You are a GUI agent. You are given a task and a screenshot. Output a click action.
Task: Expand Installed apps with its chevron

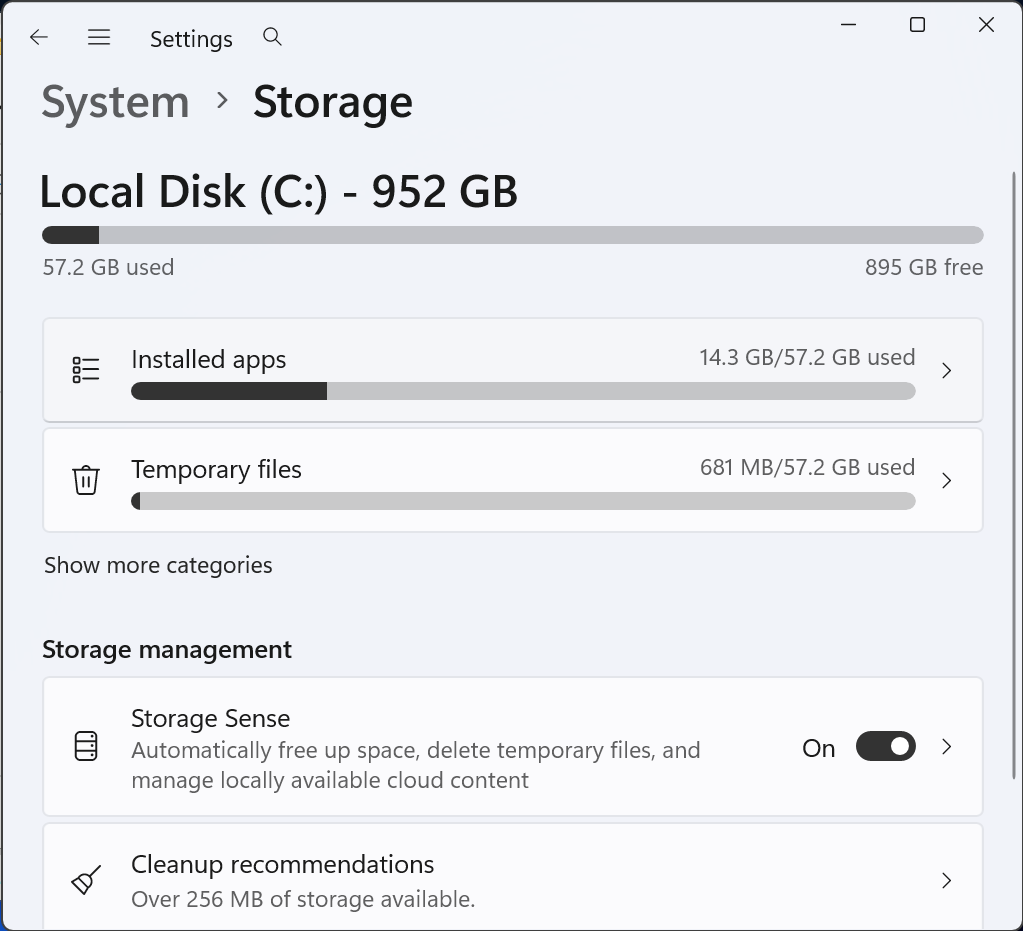coord(946,371)
